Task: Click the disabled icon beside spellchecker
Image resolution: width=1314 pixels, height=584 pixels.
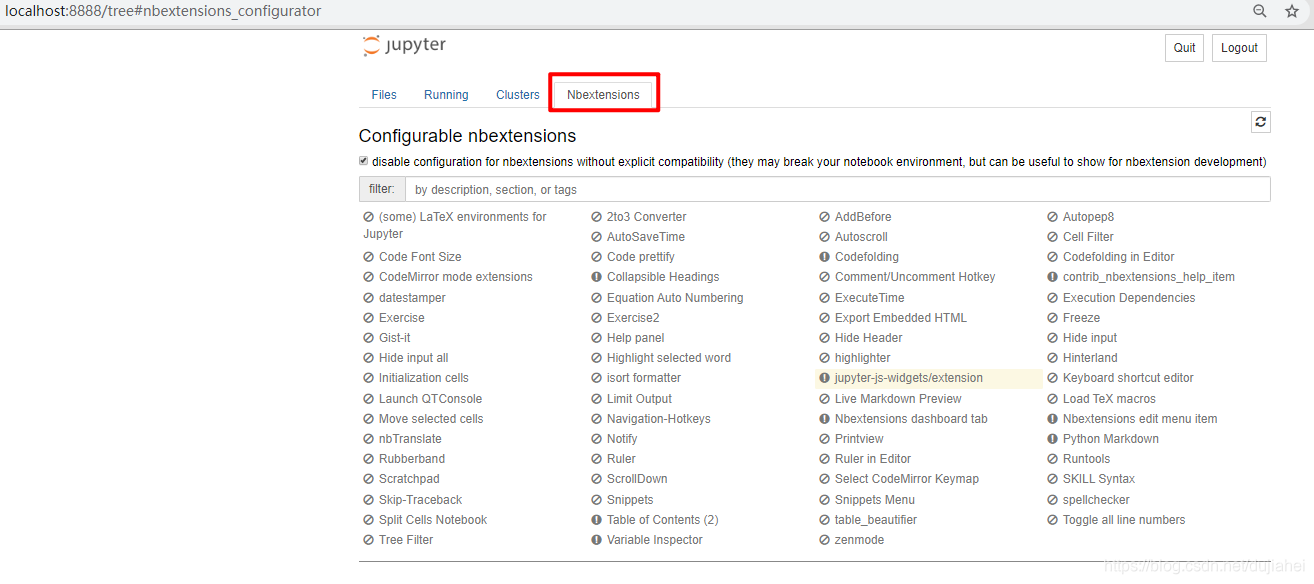Action: (x=1053, y=500)
